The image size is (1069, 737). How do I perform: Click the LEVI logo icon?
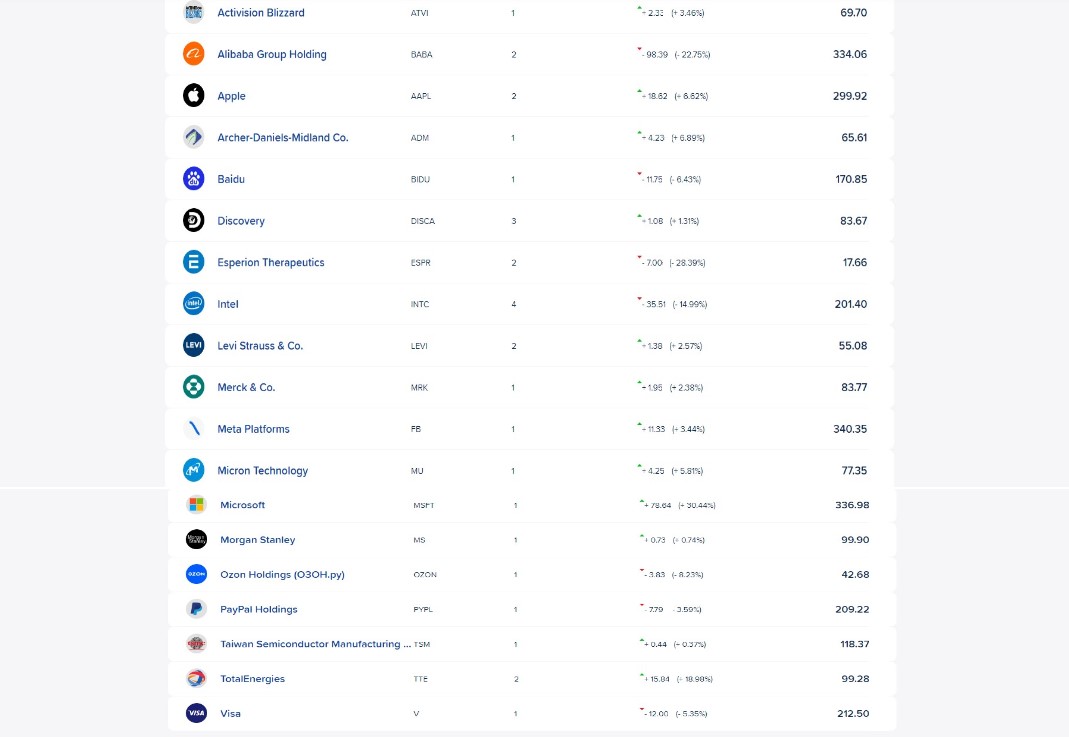pos(194,345)
